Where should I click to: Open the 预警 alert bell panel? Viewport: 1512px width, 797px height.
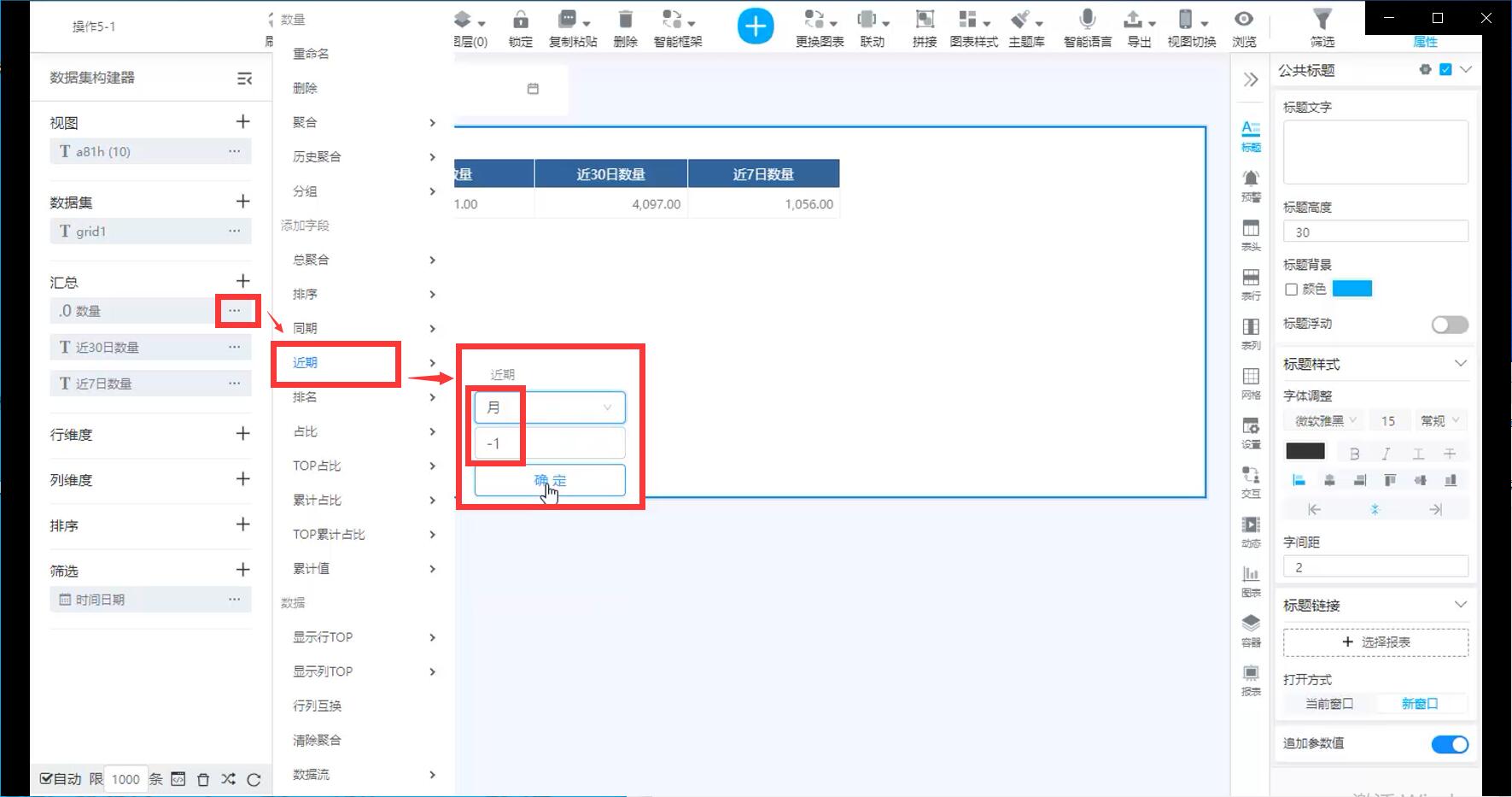point(1251,185)
